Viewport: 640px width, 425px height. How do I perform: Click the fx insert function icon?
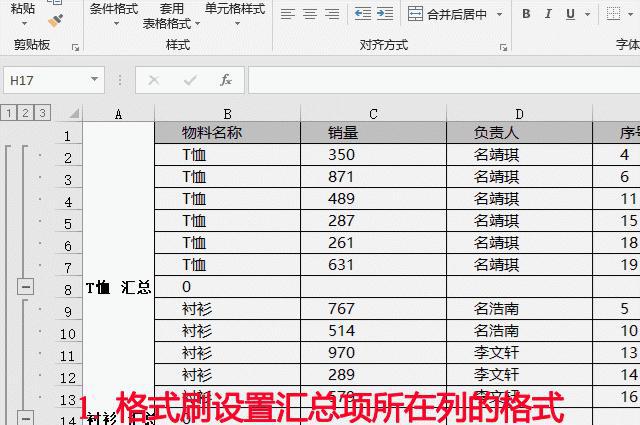[x=226, y=80]
